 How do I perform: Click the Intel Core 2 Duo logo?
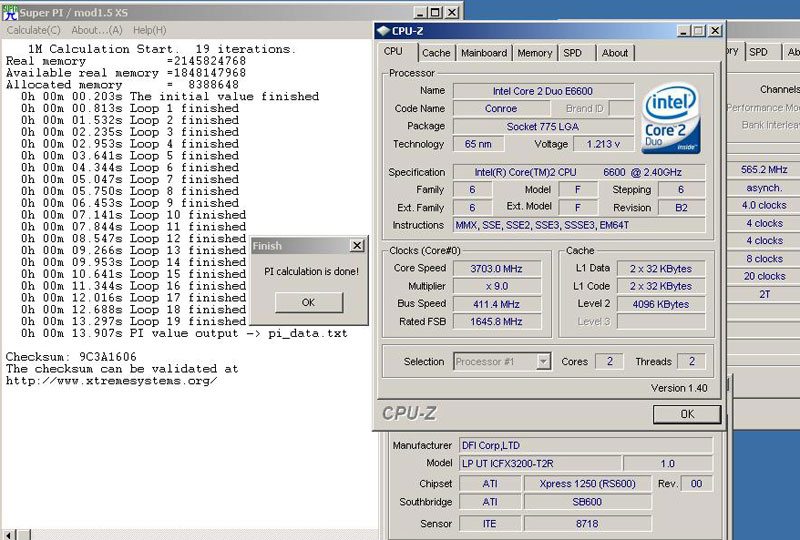[671, 118]
